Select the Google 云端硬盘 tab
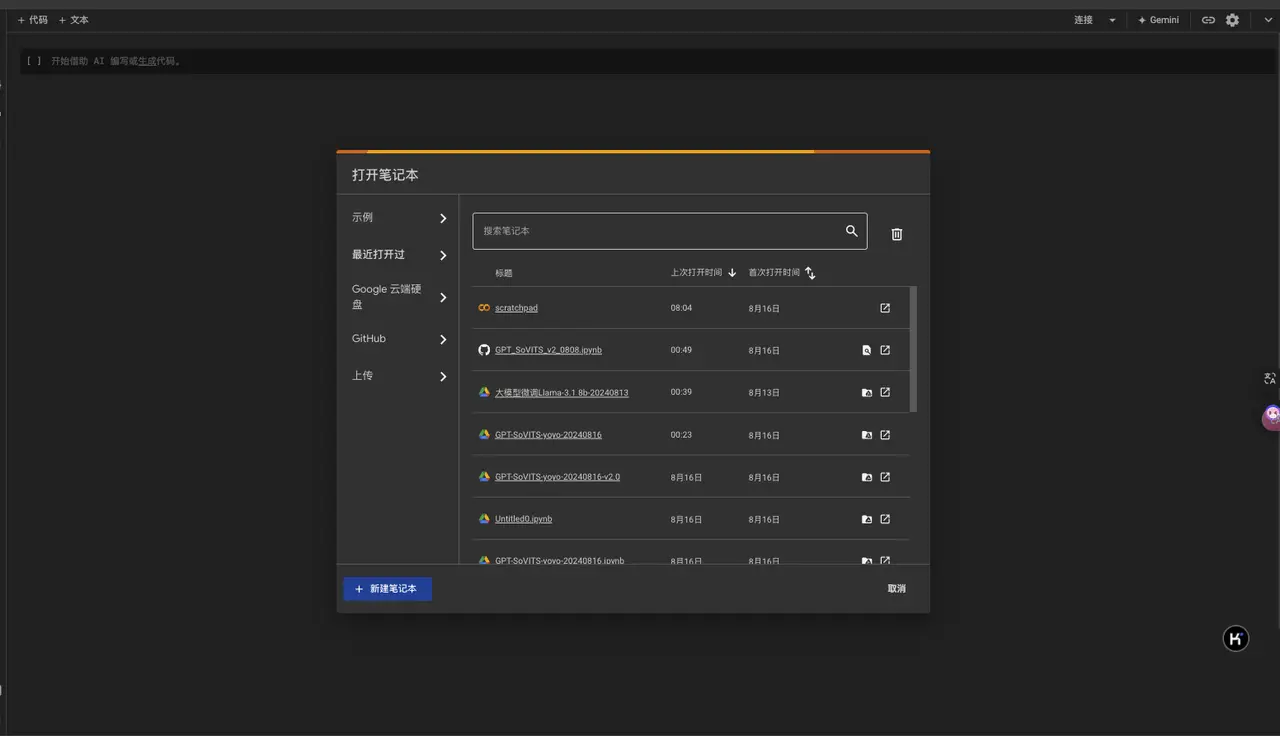 (x=398, y=297)
